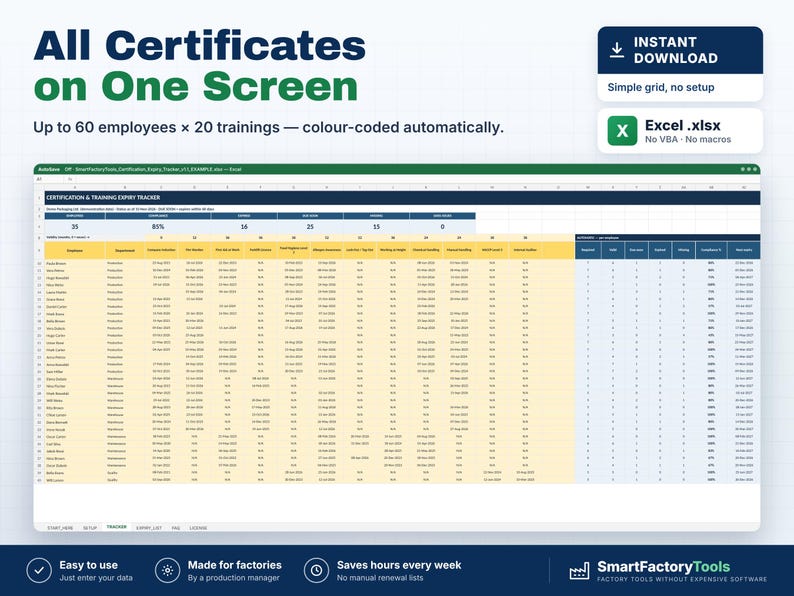This screenshot has height=596, width=794.
Task: Click the Expired column header in summary
Action: pos(660,250)
